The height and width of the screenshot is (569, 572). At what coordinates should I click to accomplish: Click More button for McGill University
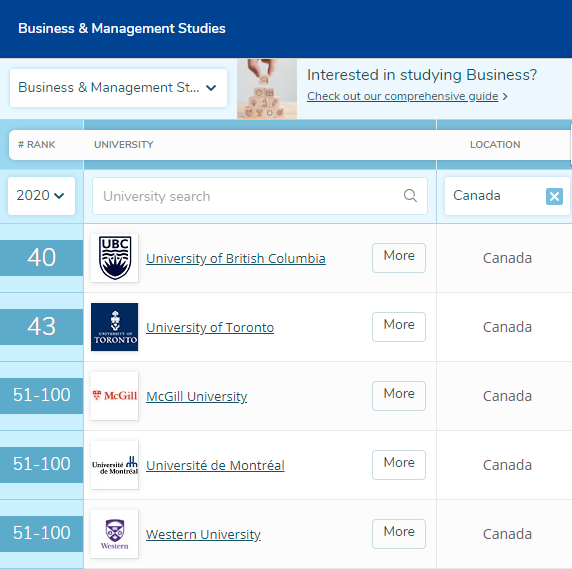(x=399, y=396)
